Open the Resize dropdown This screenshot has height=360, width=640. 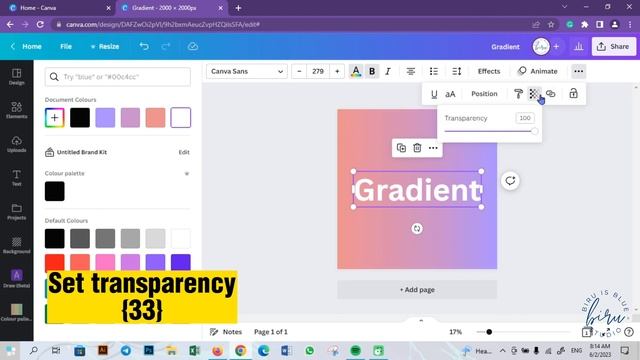pos(105,47)
